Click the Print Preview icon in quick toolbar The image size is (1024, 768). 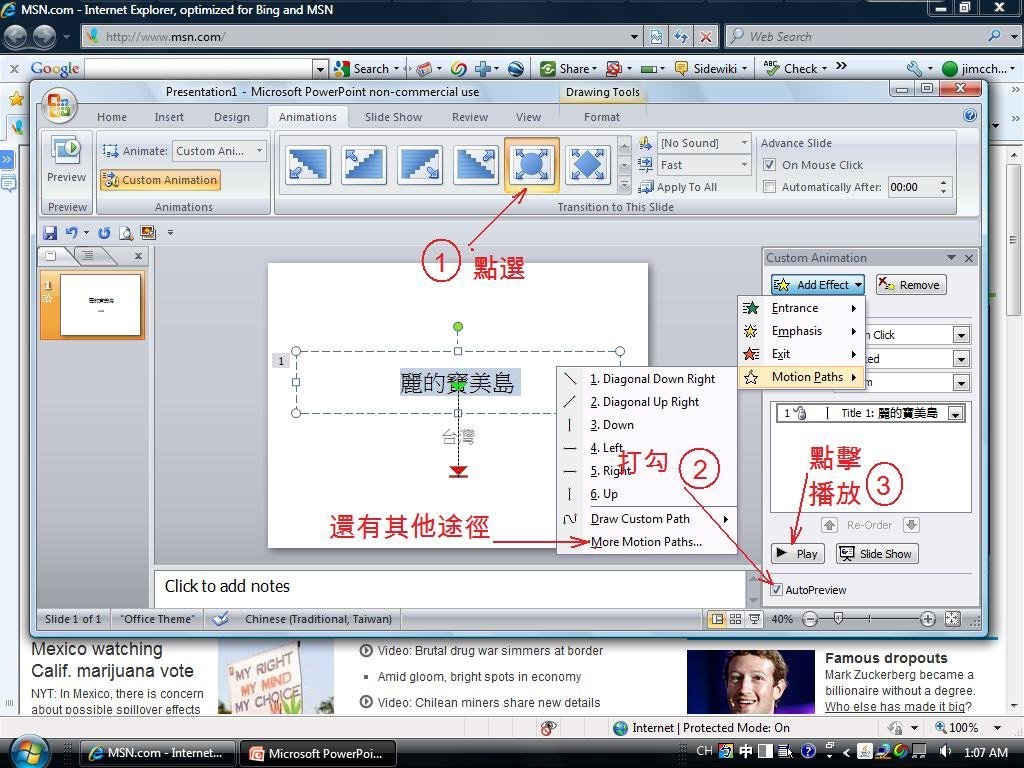[x=125, y=232]
